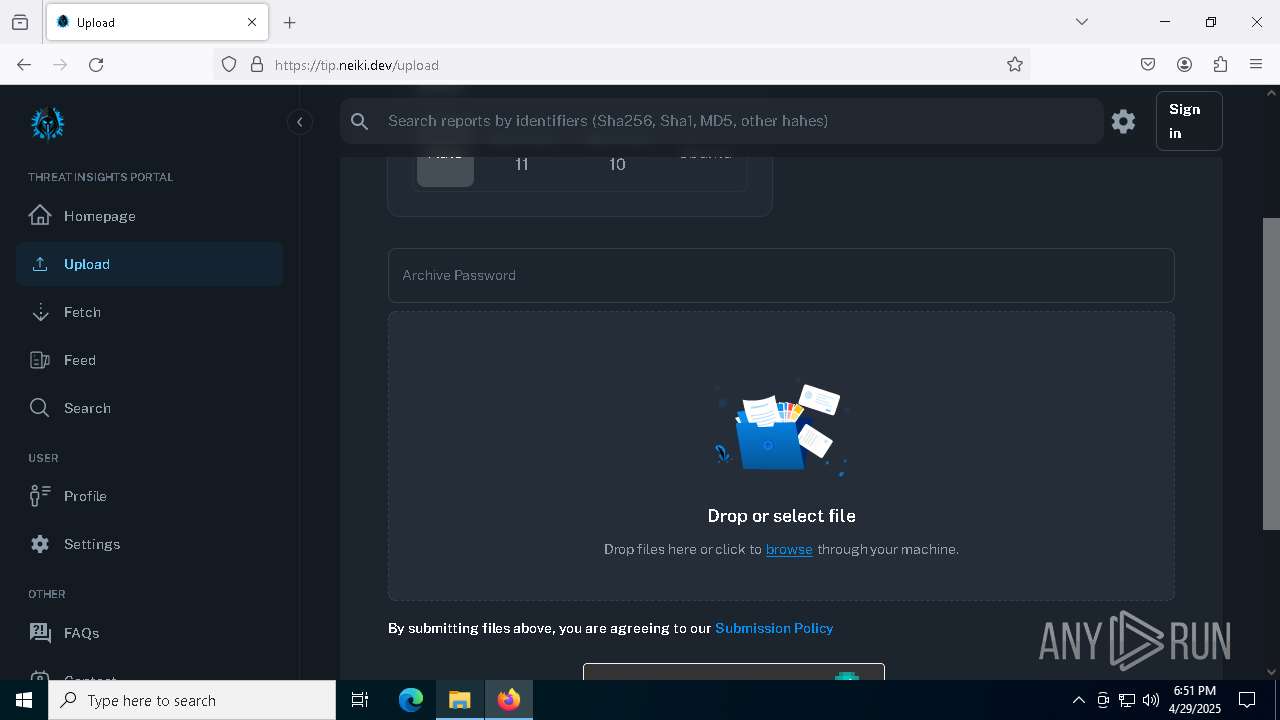
Task: Open FAQs in the sidebar
Action: (x=149, y=633)
